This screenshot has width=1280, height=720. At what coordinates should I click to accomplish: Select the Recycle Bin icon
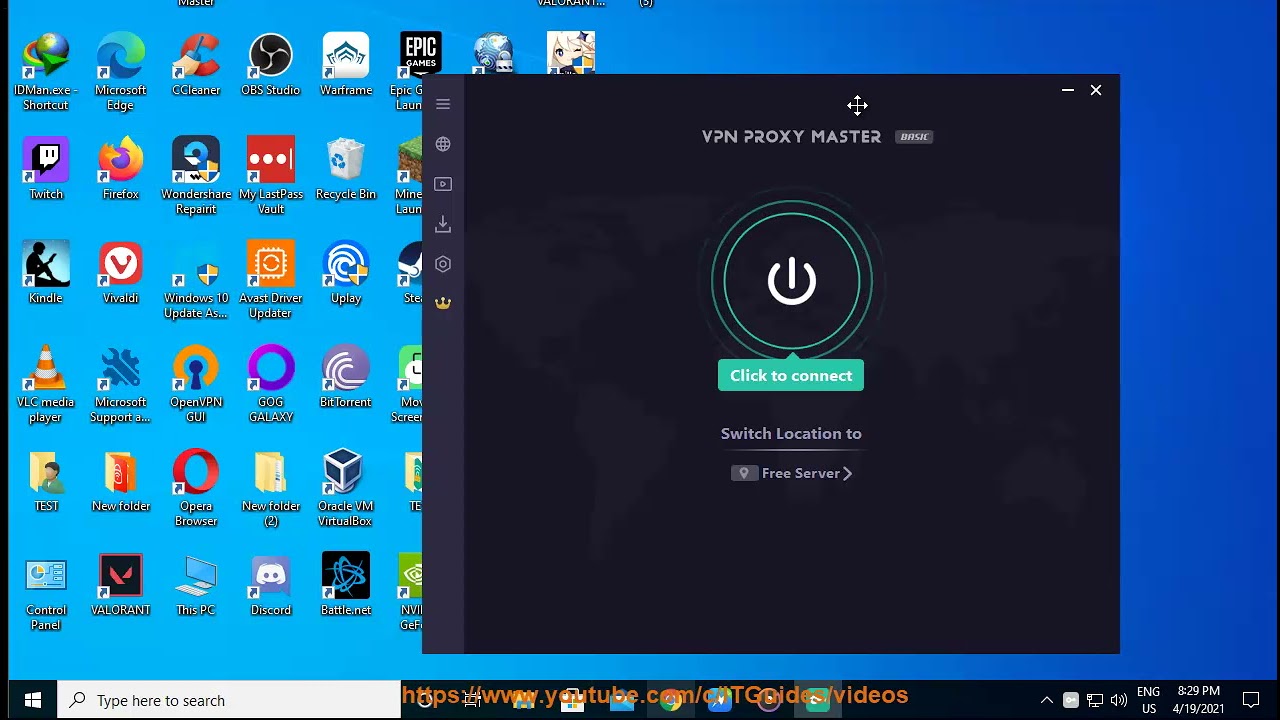[346, 169]
